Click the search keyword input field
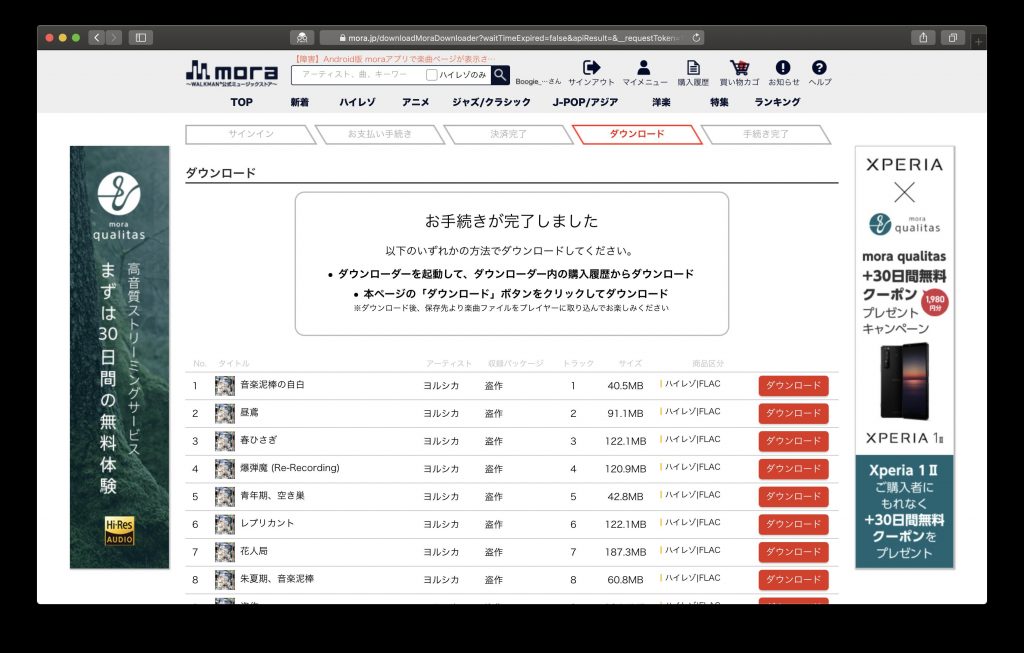Viewport: 1024px width, 653px height. click(358, 75)
